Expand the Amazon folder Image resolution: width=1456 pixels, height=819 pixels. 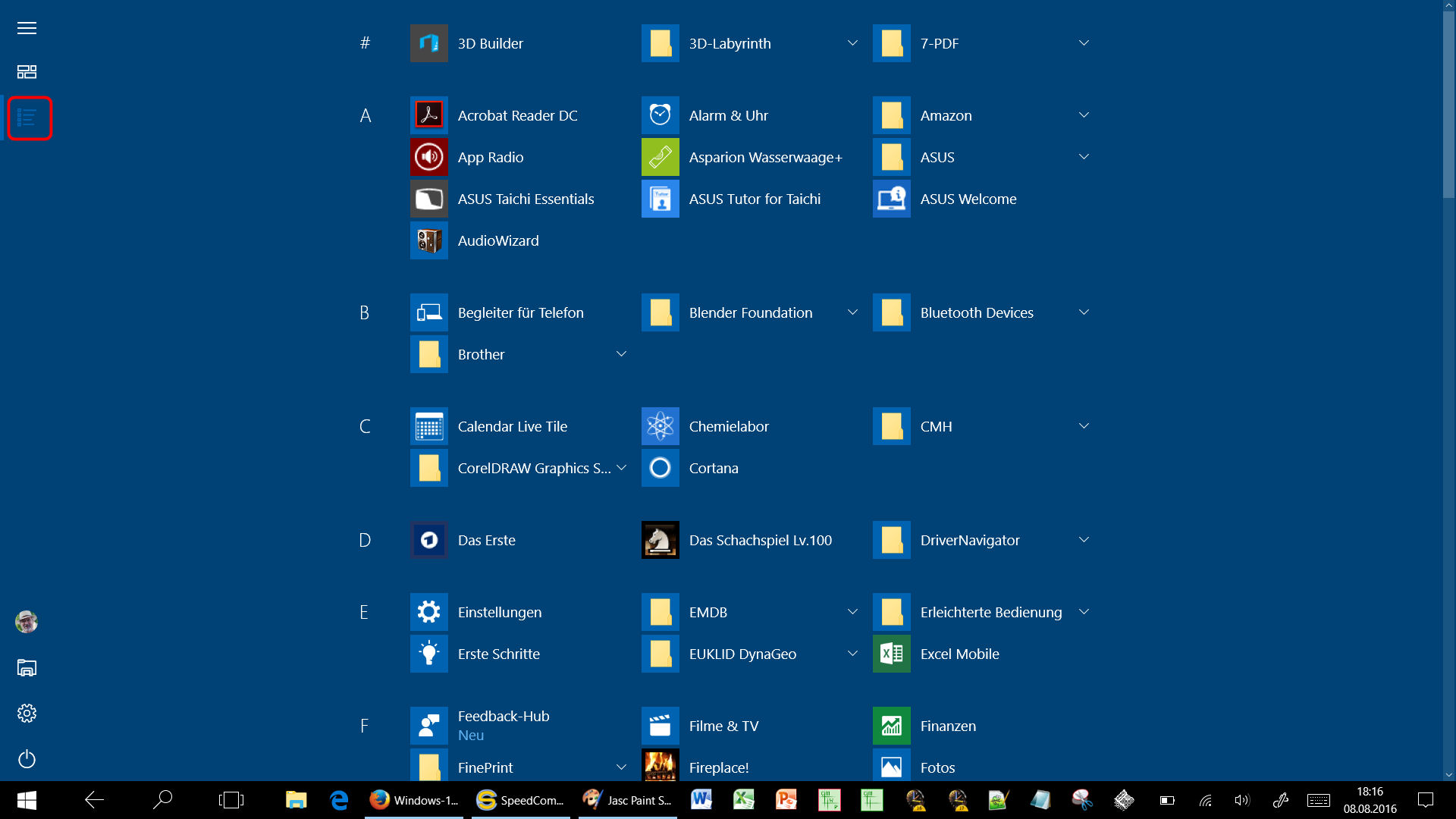1084,115
